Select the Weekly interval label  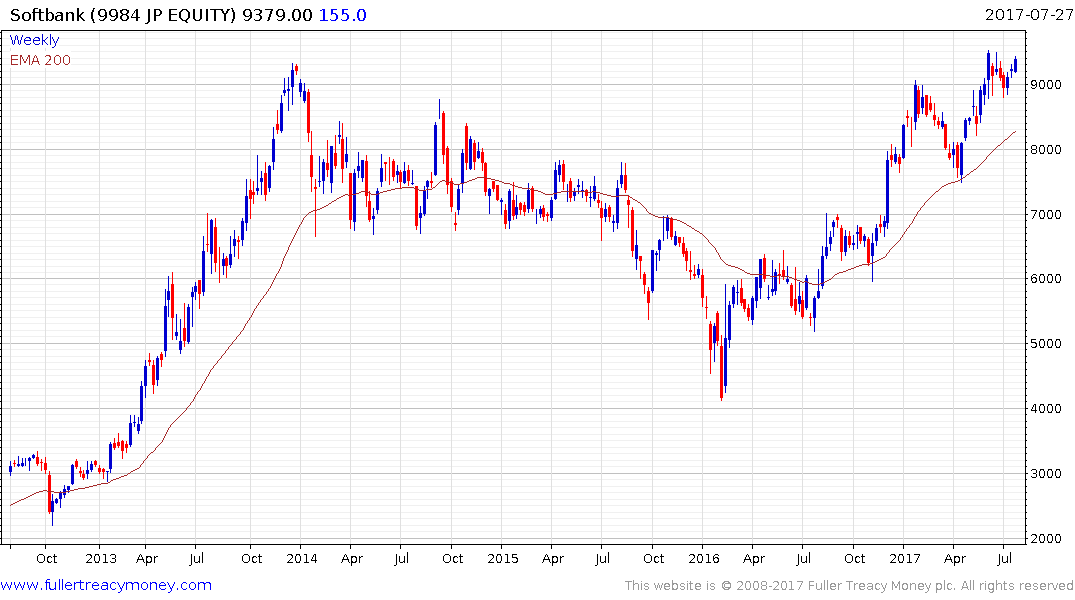(x=34, y=40)
